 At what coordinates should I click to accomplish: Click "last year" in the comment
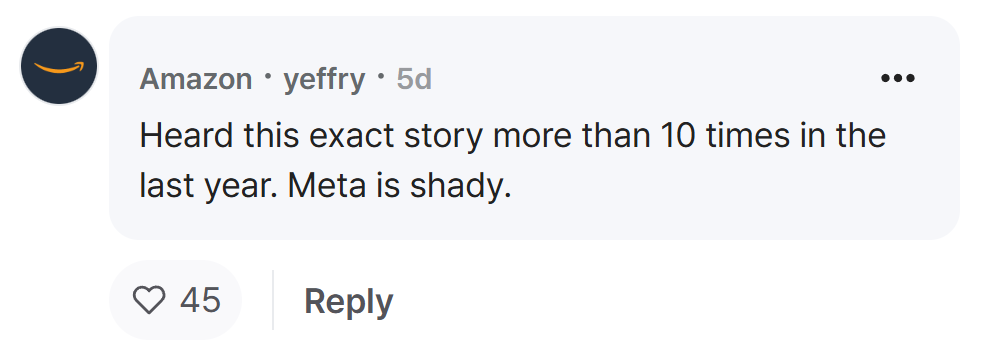(x=207, y=186)
